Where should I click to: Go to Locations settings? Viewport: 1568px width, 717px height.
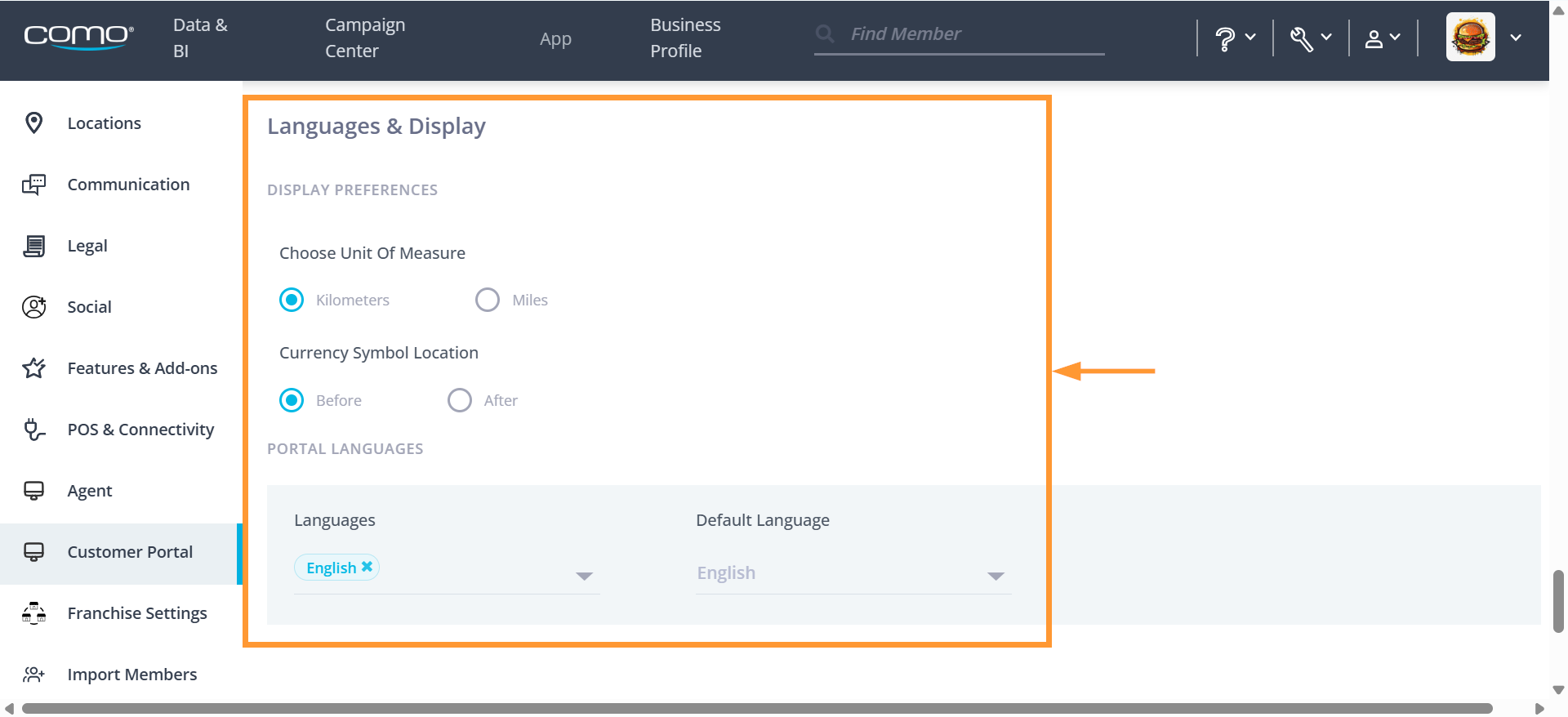(x=121, y=123)
